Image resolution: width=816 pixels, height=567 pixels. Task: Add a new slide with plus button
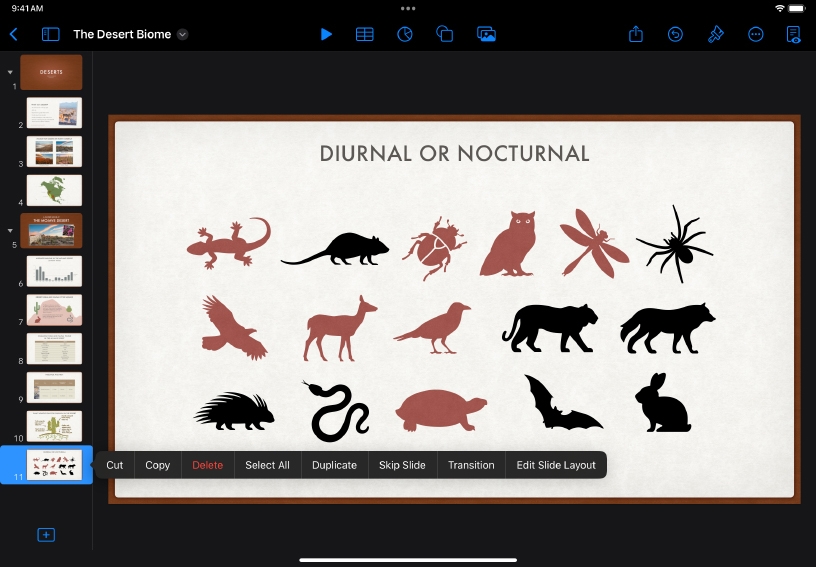pos(46,535)
